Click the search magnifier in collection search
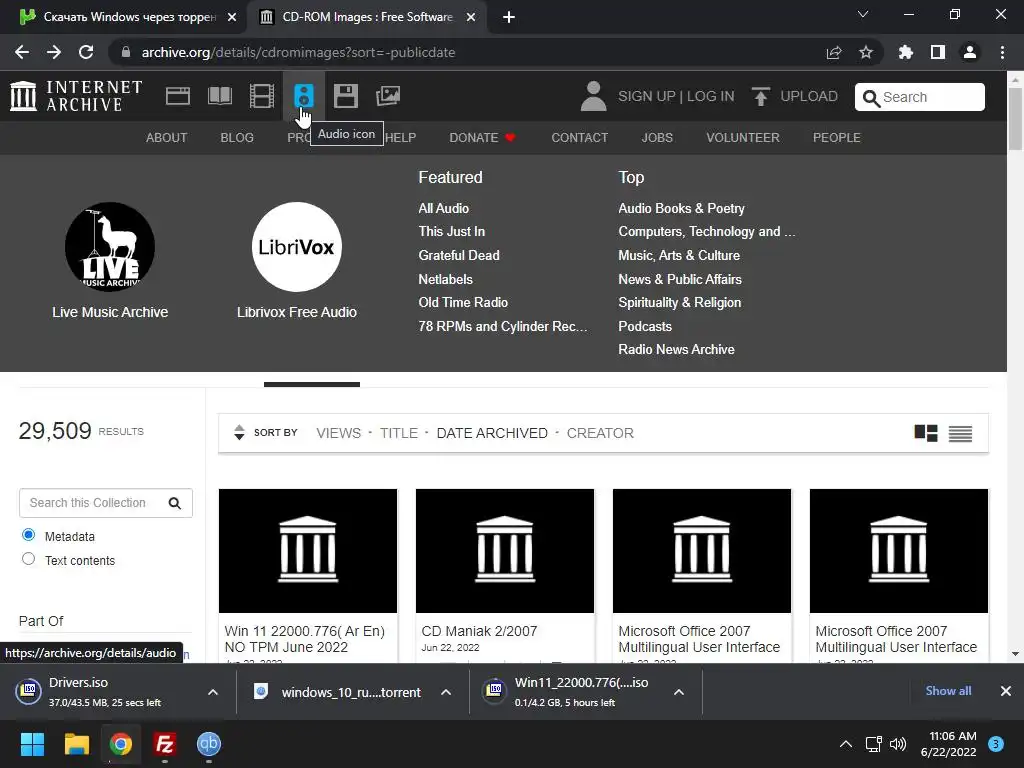This screenshot has width=1024, height=768. [x=175, y=503]
